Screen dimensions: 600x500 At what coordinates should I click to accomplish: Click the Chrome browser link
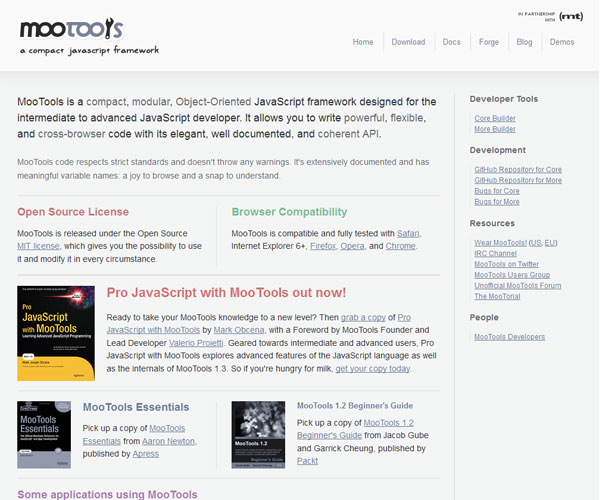point(400,246)
